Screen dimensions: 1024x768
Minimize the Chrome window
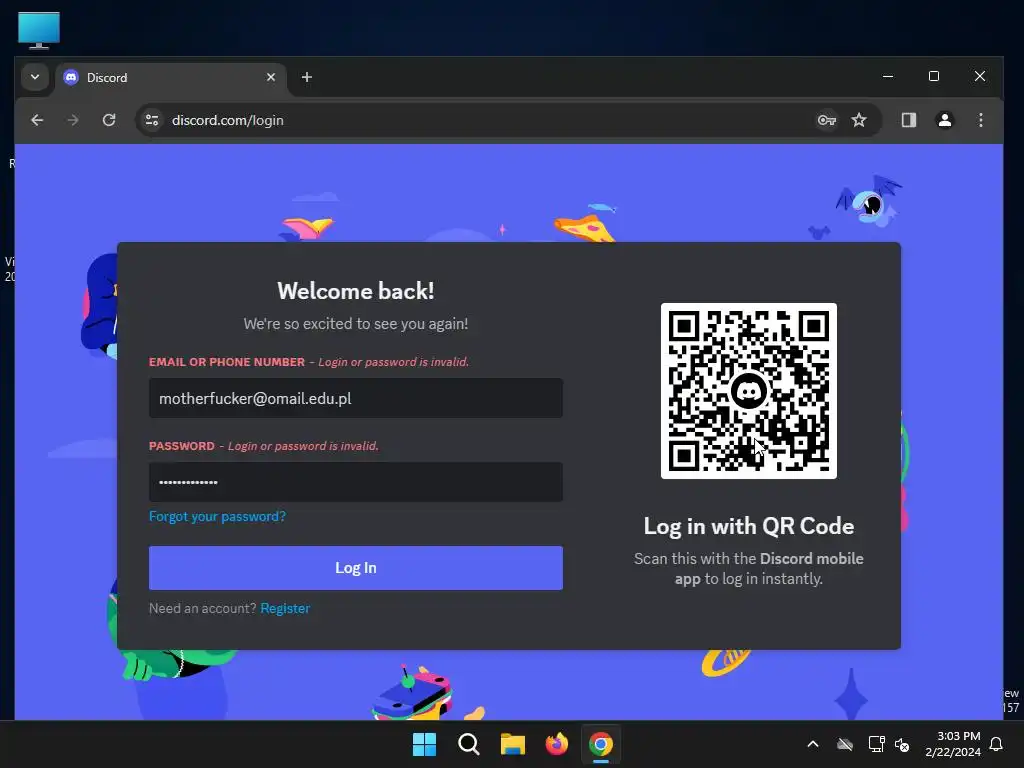888,76
